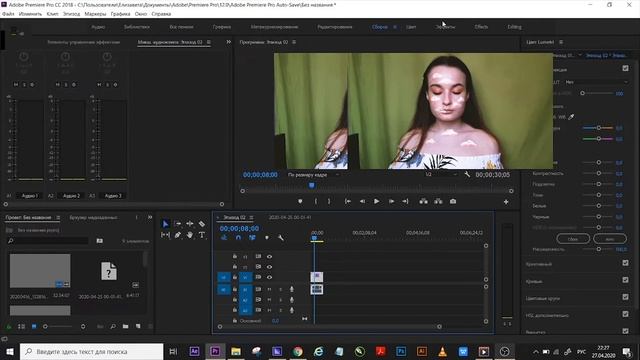Mute the A1 audio track
This screenshot has width=640, height=360.
tap(269, 289)
